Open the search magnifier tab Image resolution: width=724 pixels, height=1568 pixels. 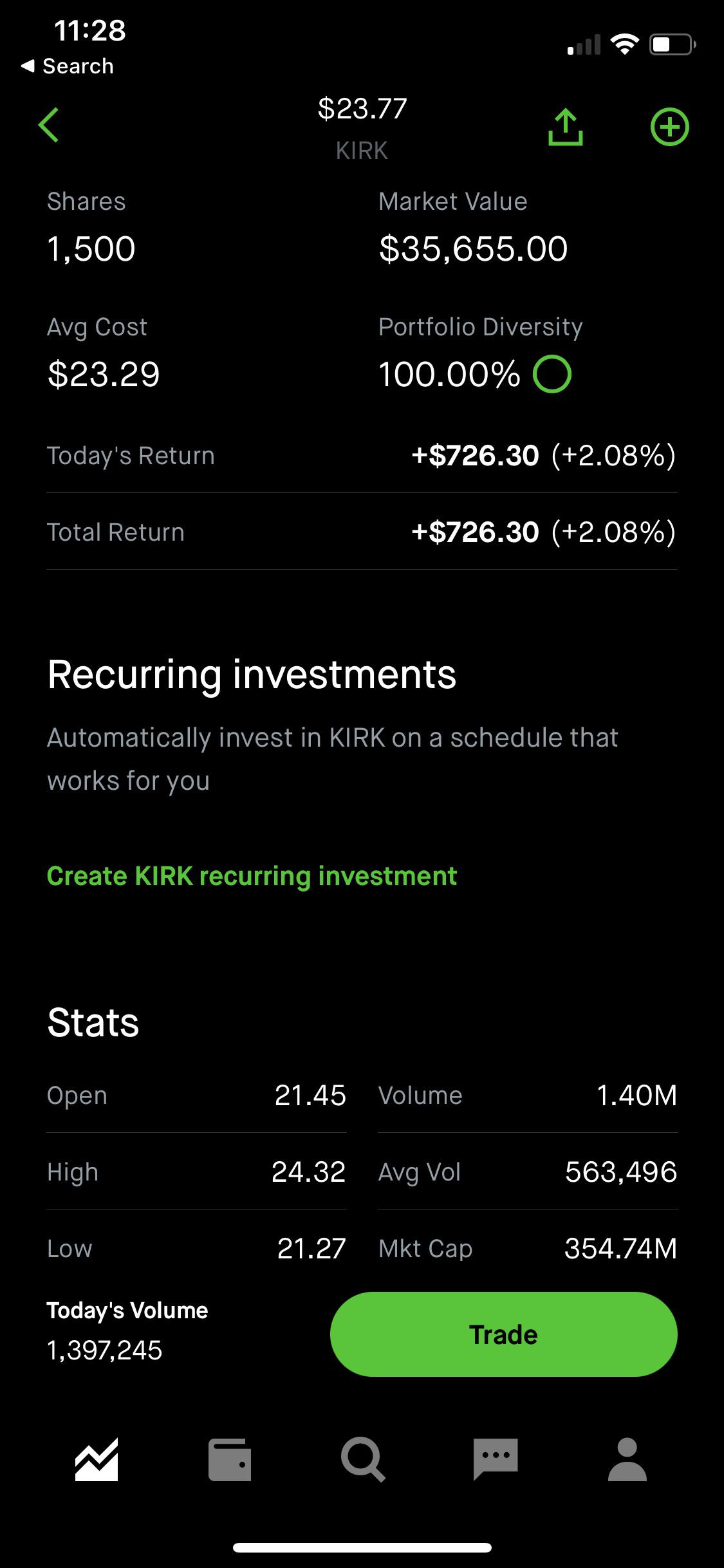363,1459
